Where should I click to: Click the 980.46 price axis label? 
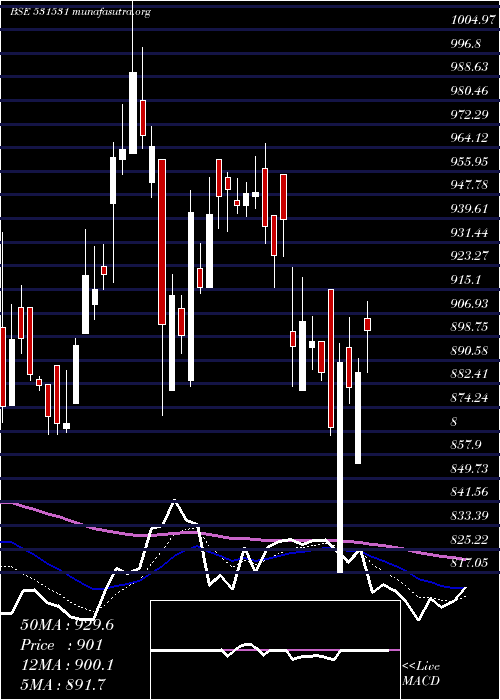pyautogui.click(x=470, y=91)
